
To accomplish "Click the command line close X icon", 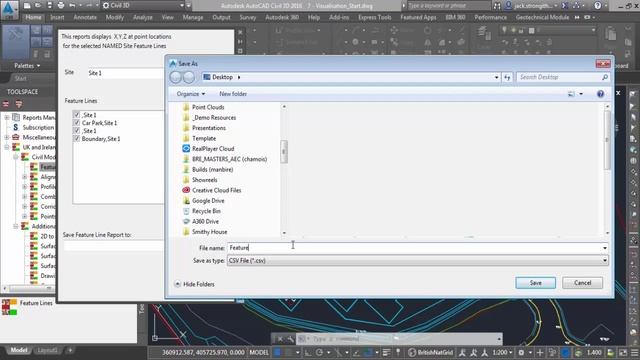I will click(280, 339).
